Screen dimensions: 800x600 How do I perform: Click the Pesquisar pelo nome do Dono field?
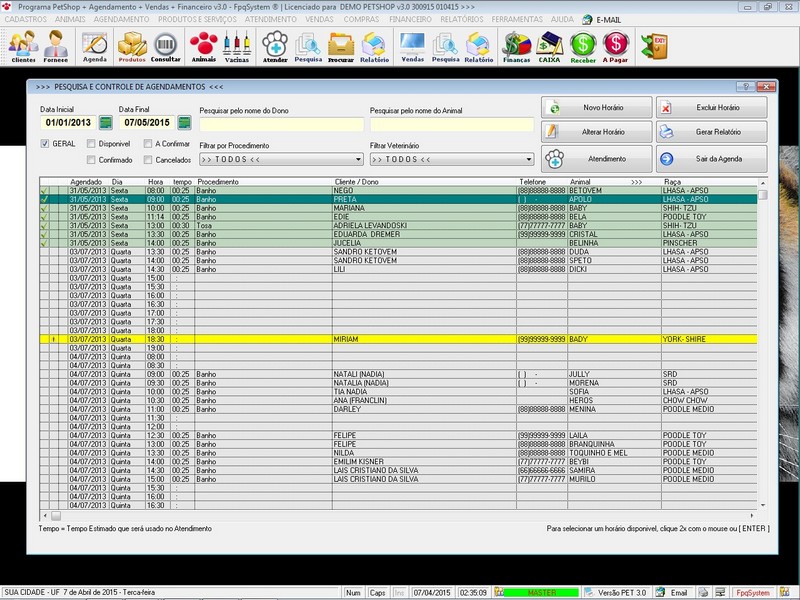[282, 125]
